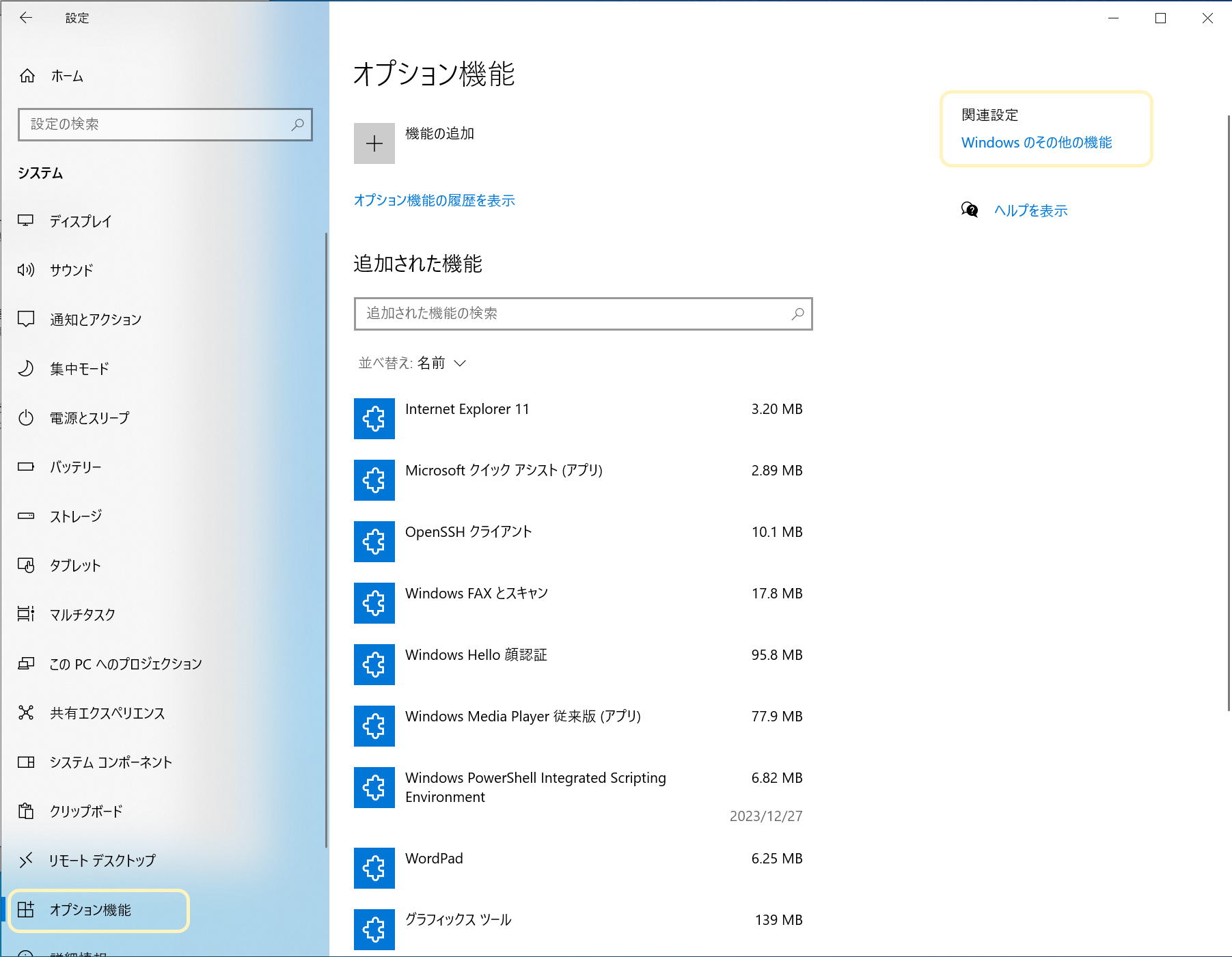Open クリップボード clipboard icon
1232x957 pixels.
pyautogui.click(x=26, y=811)
